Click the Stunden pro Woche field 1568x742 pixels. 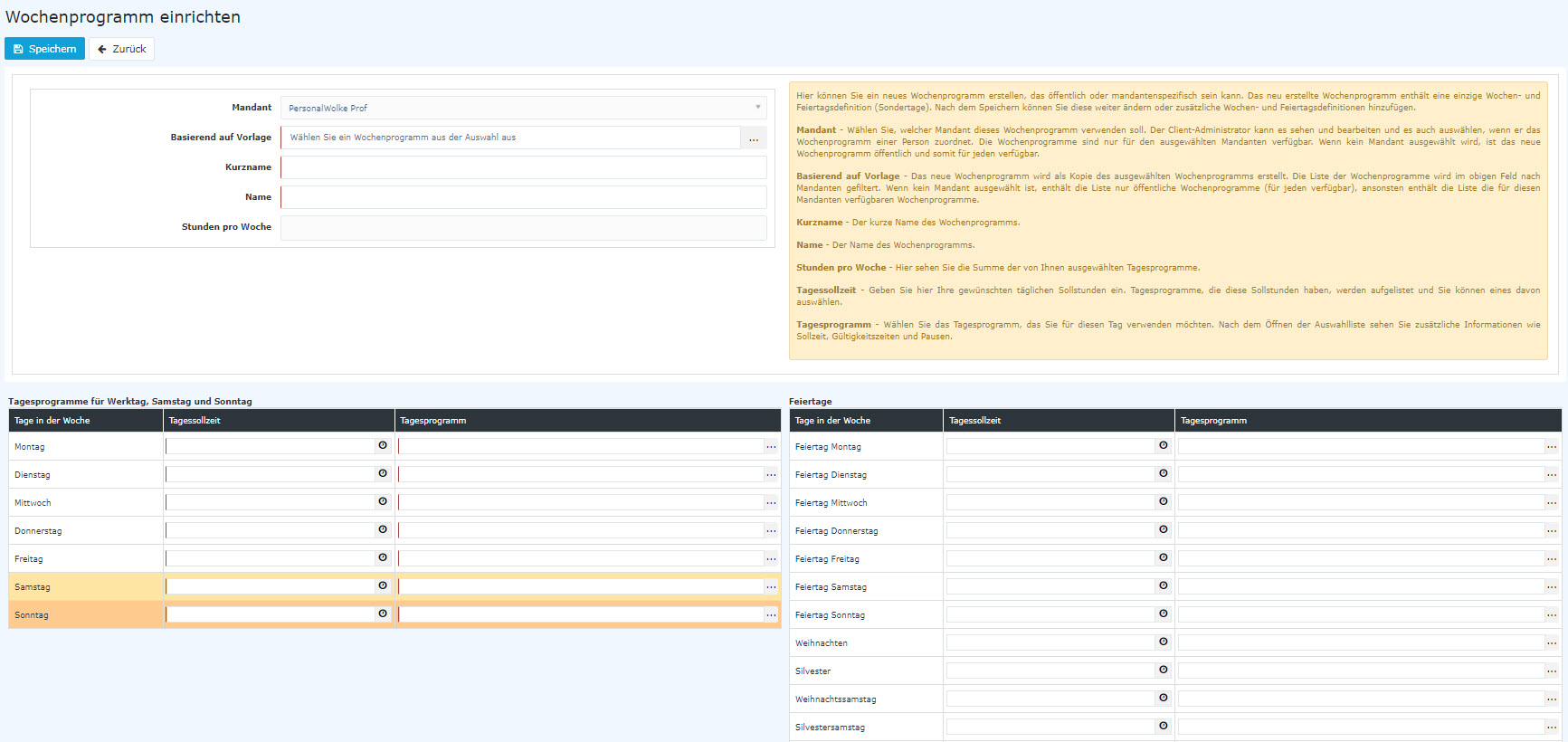[524, 227]
